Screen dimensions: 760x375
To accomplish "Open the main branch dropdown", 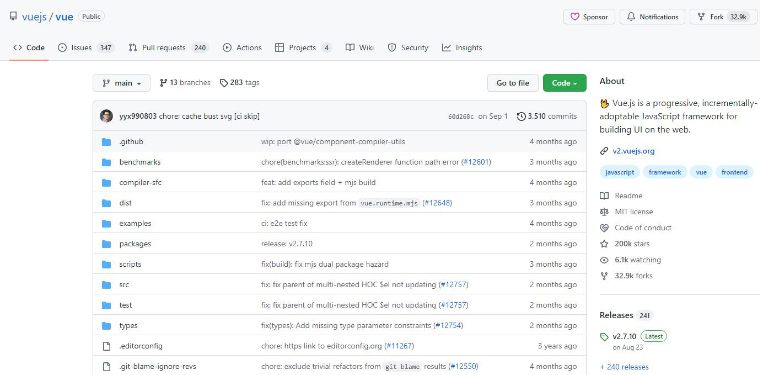I will 122,83.
